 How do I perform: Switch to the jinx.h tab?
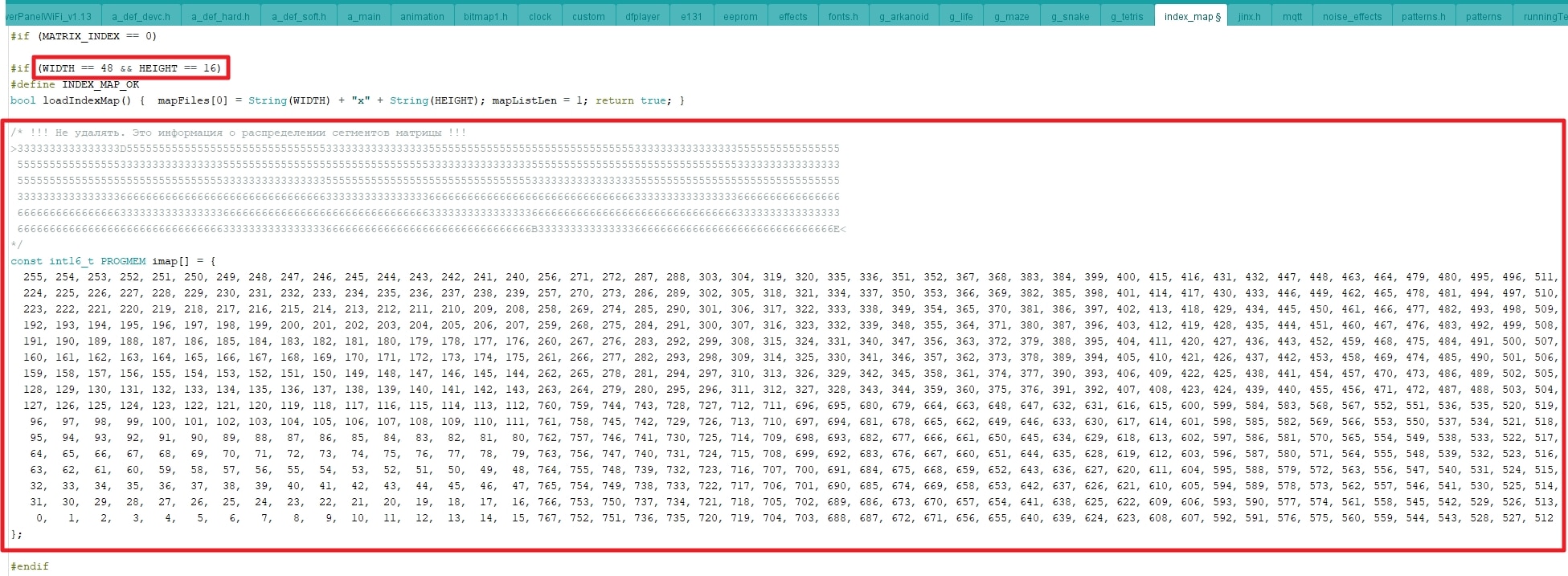click(x=1249, y=16)
